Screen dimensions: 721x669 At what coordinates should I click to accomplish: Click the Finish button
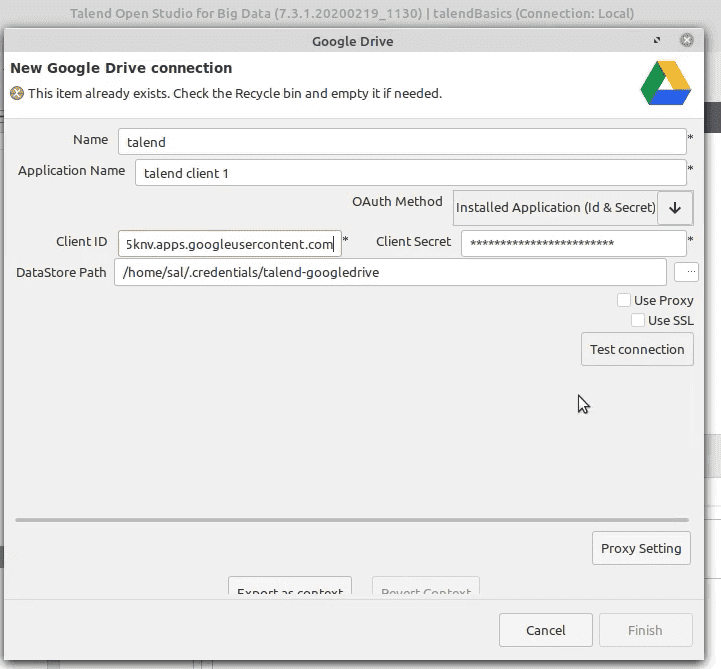[x=646, y=630]
